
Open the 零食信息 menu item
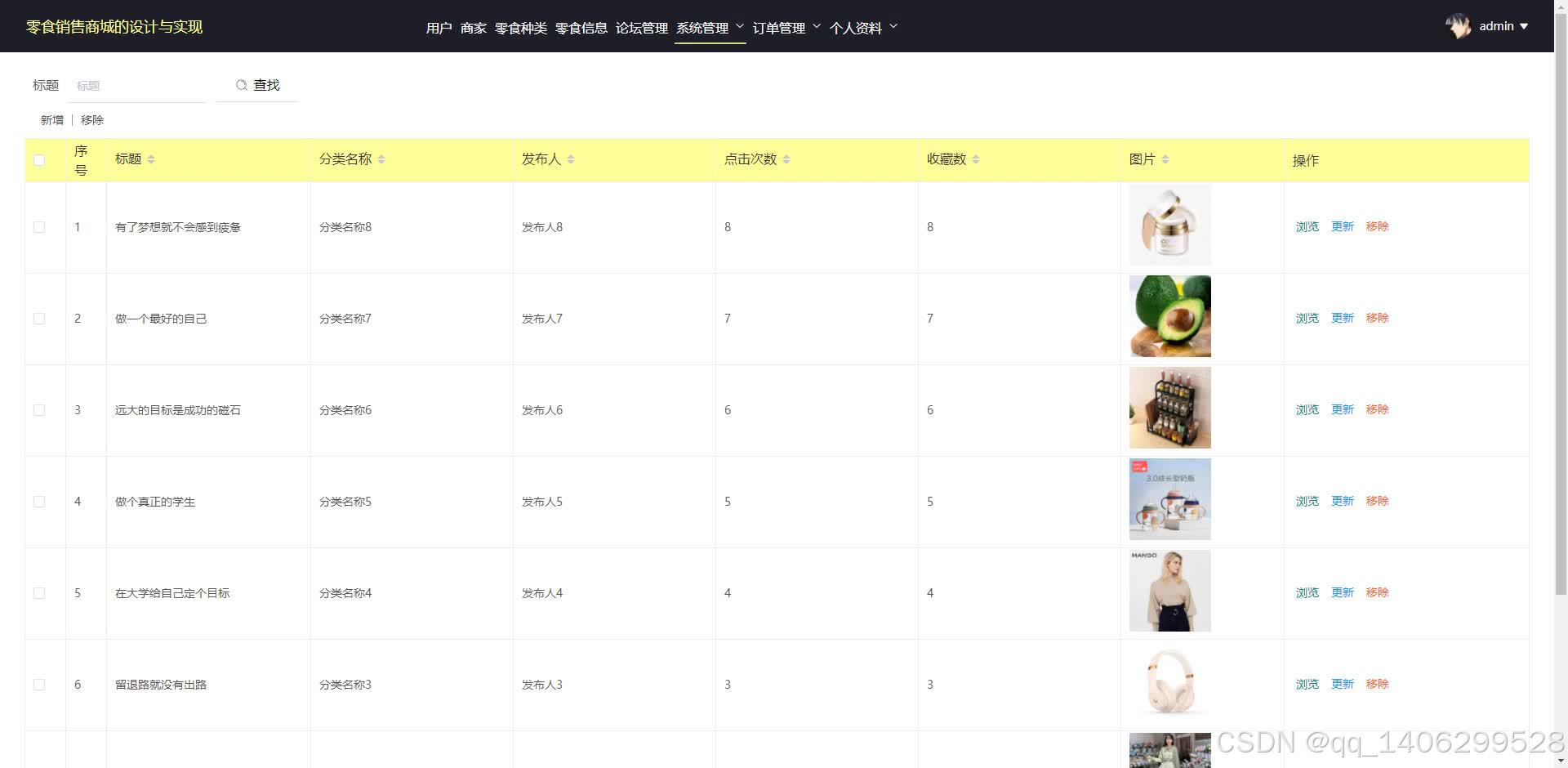coord(581,28)
